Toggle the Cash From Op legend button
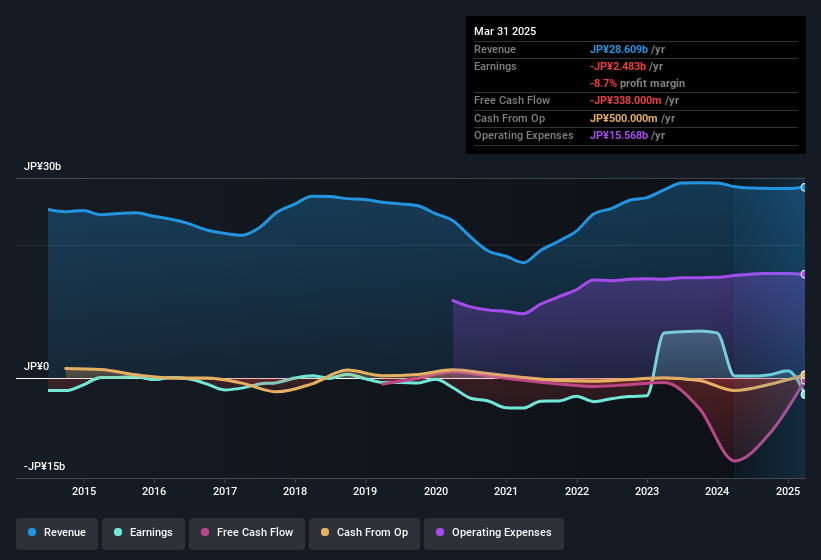This screenshot has height=560, width=821. tap(364, 533)
